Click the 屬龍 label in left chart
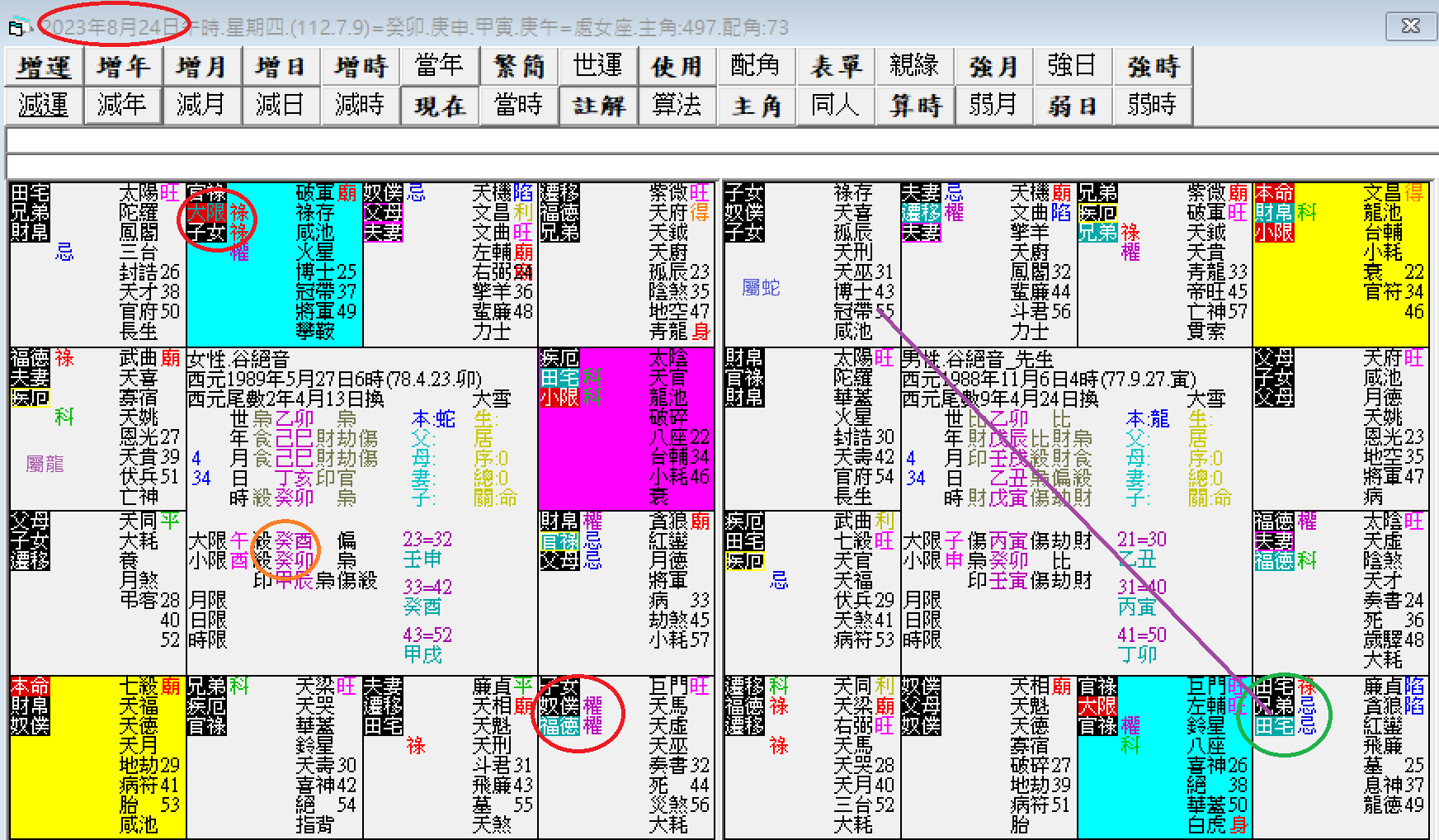This screenshot has height=840, width=1439. click(x=45, y=464)
